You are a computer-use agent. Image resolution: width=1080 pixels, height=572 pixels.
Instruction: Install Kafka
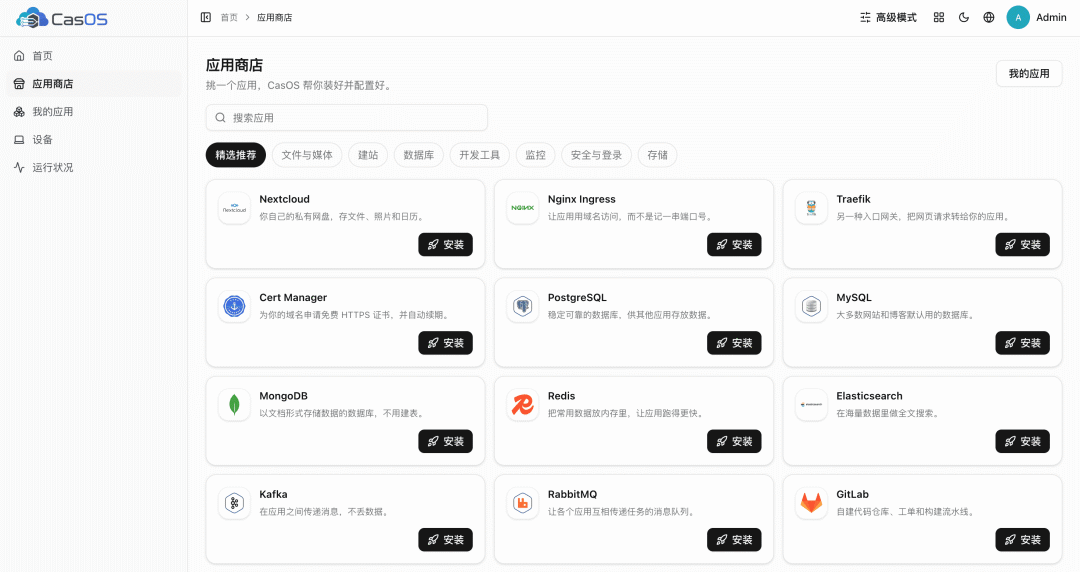click(x=446, y=540)
